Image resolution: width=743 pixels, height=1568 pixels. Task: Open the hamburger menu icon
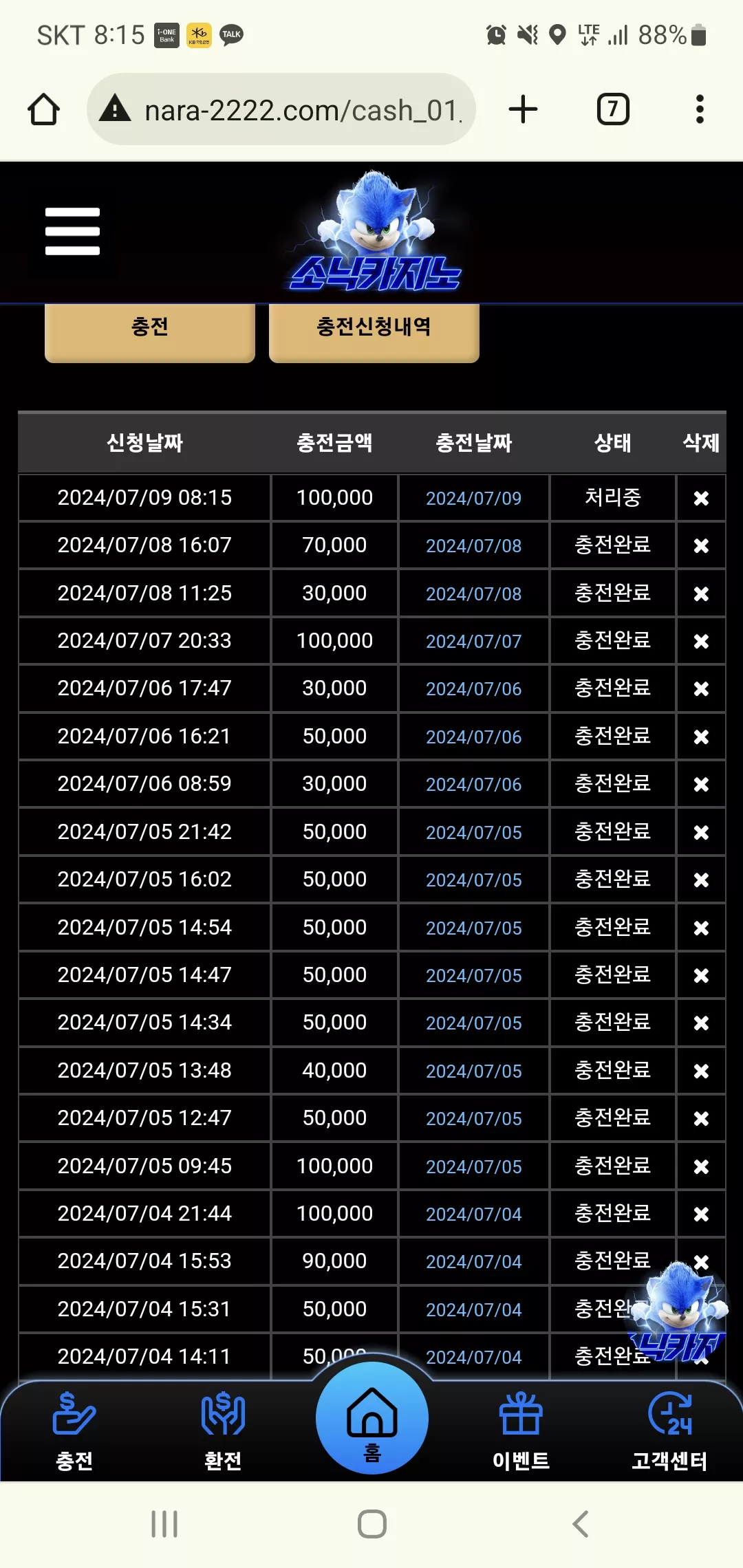(72, 231)
